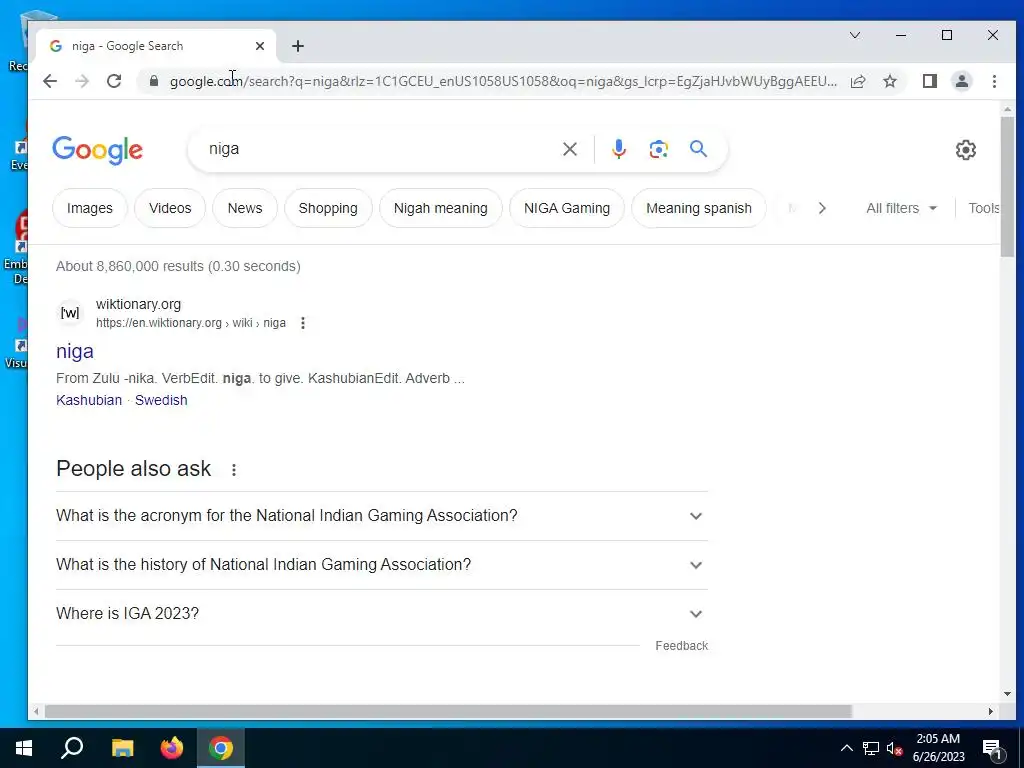The image size is (1024, 768).
Task: Expand 'Where is IGA 2023?' question
Action: 381,614
